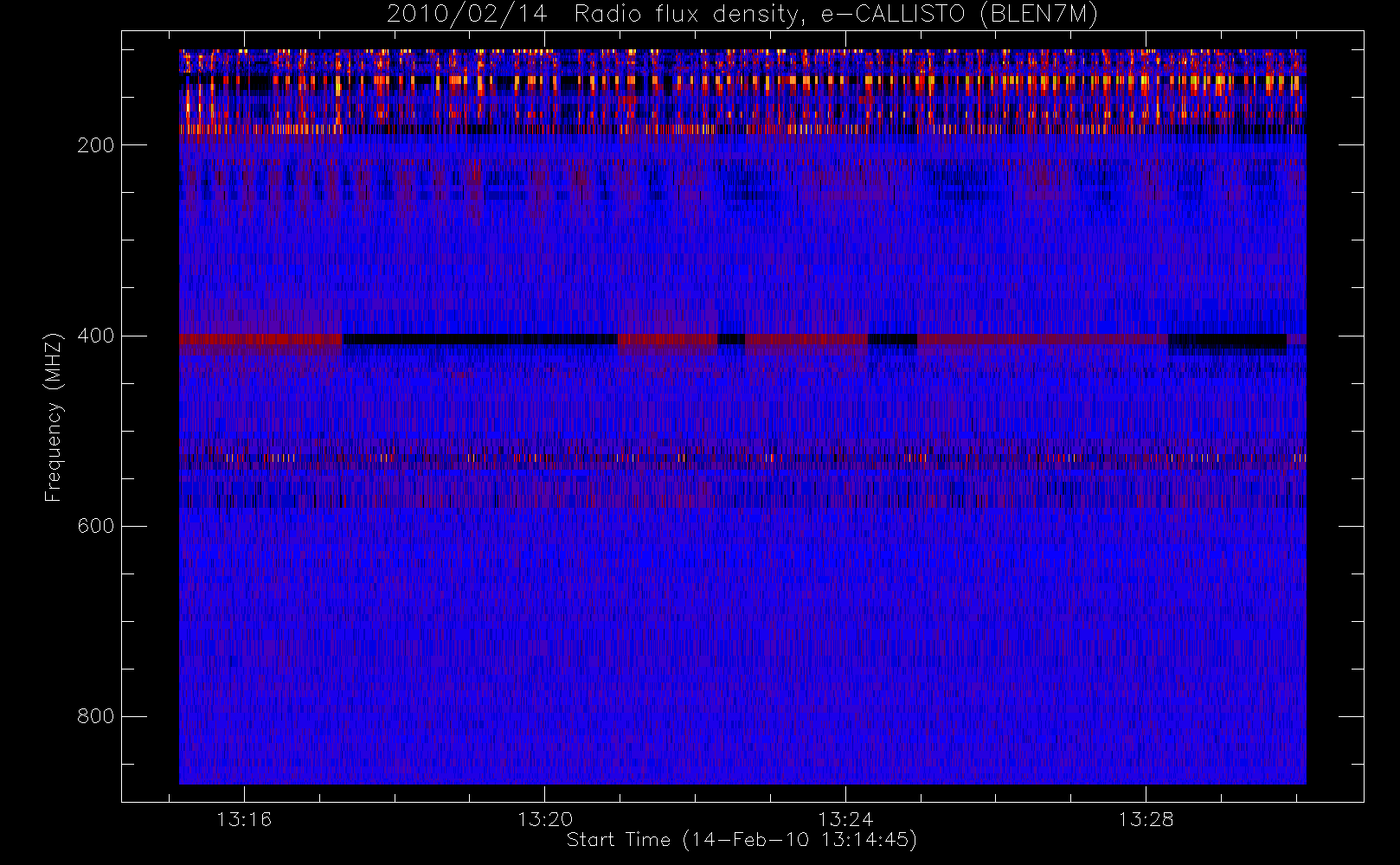The height and width of the screenshot is (865, 1400).
Task: Click the plot title mentioning e-CALLISTO (BLEN7M)
Action: pos(742,15)
